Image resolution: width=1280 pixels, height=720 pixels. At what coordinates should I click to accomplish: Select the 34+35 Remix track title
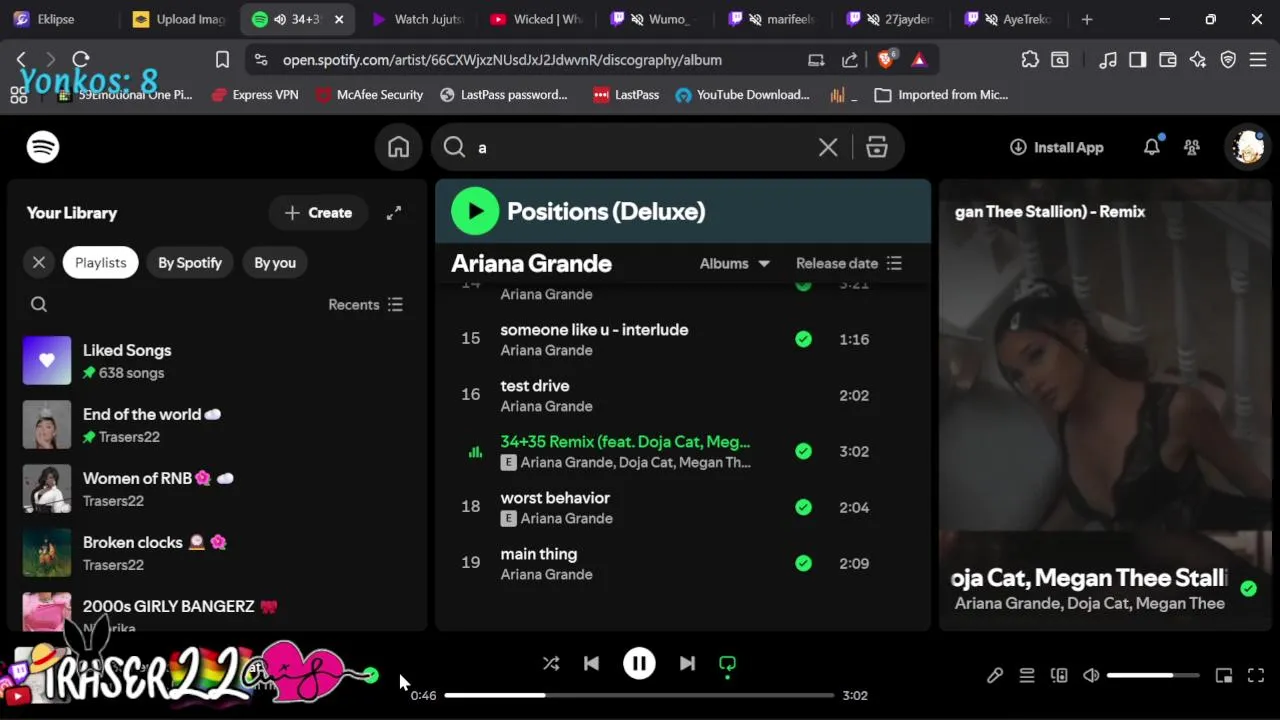click(625, 442)
